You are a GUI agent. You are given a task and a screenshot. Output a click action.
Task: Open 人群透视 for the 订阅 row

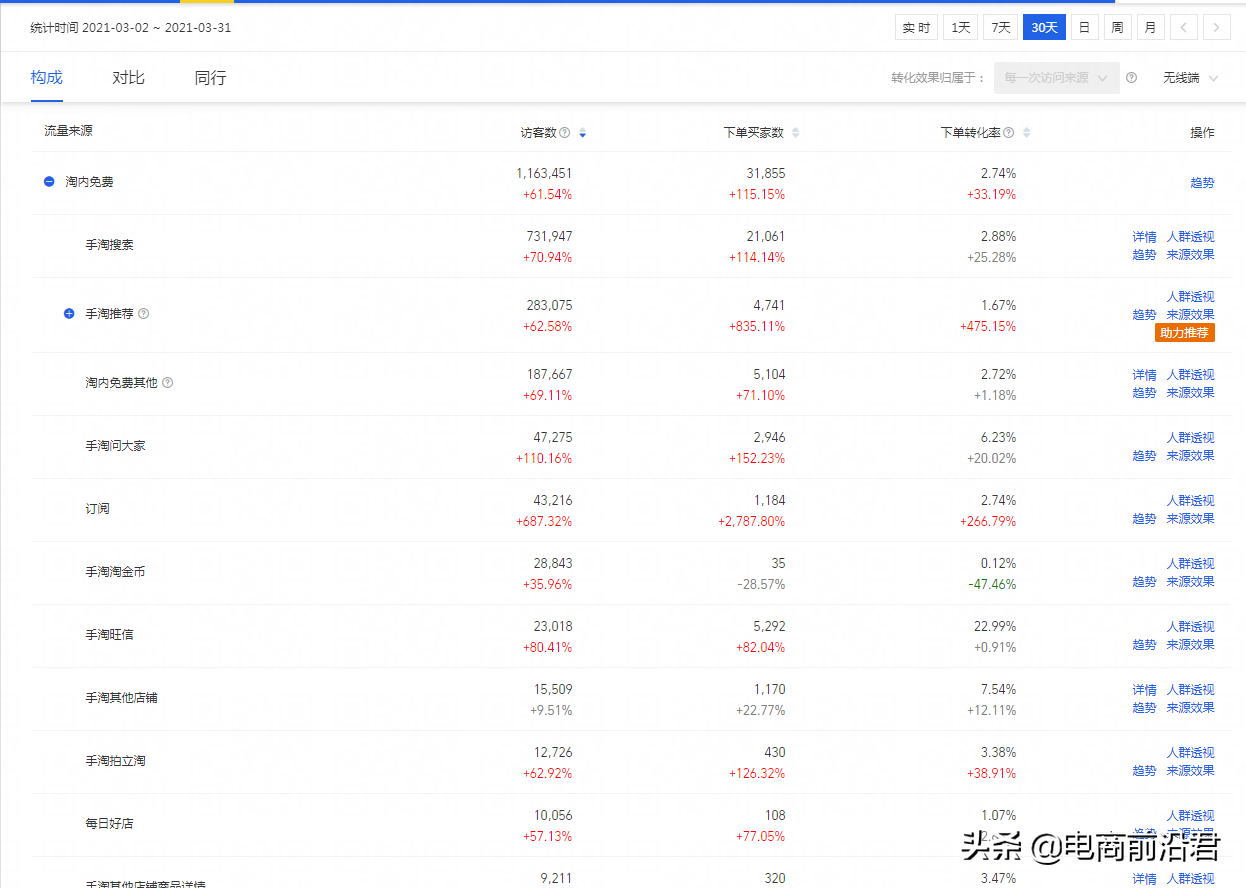tap(1190, 501)
